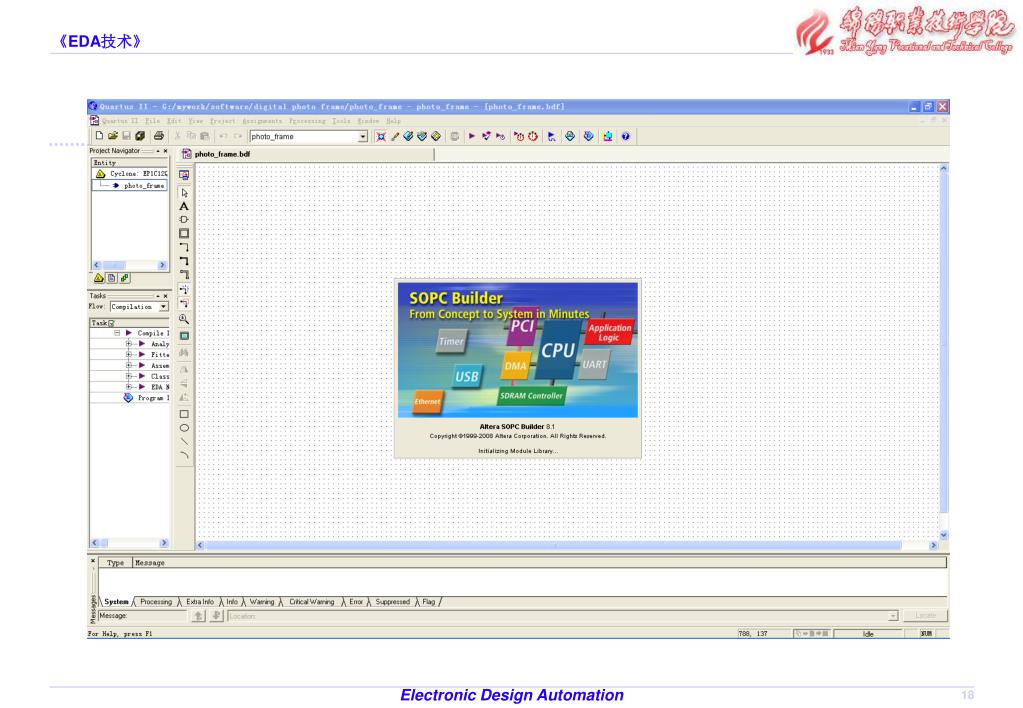Click the previous message up-arrow button
The image size is (1023, 708).
click(x=198, y=616)
